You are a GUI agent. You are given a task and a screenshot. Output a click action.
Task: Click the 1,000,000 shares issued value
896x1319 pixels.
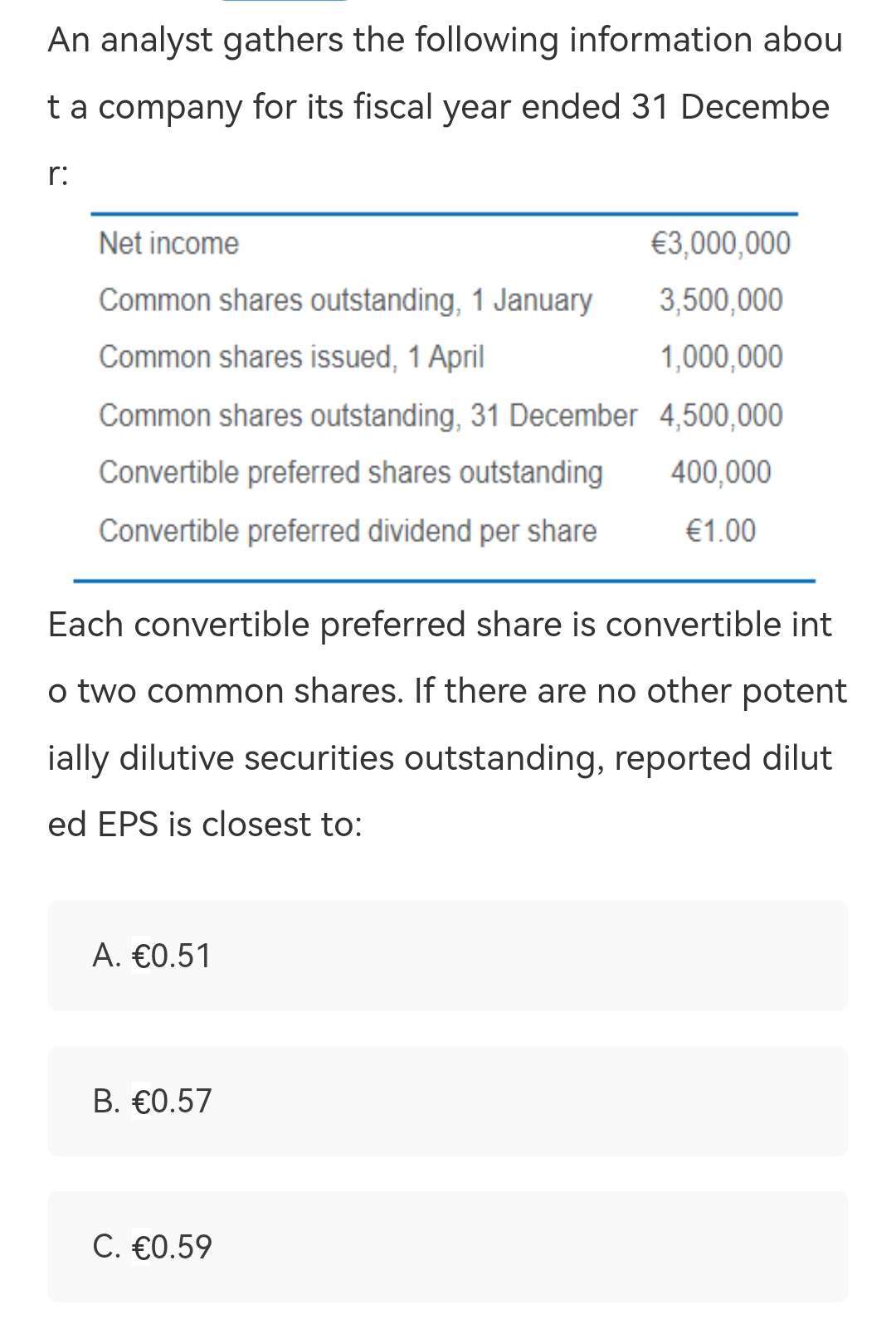720,358
